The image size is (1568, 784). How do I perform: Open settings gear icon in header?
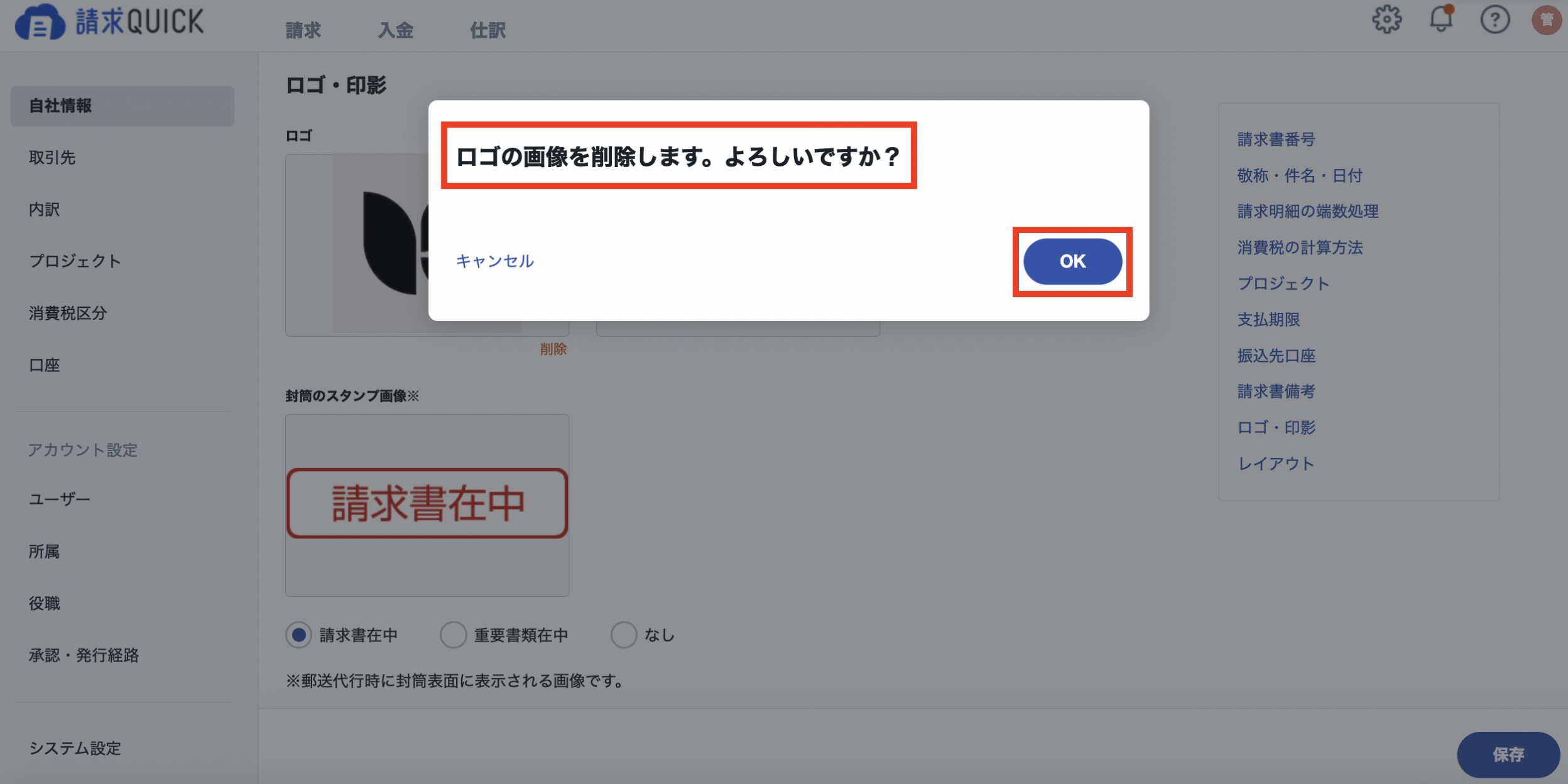pyautogui.click(x=1386, y=19)
